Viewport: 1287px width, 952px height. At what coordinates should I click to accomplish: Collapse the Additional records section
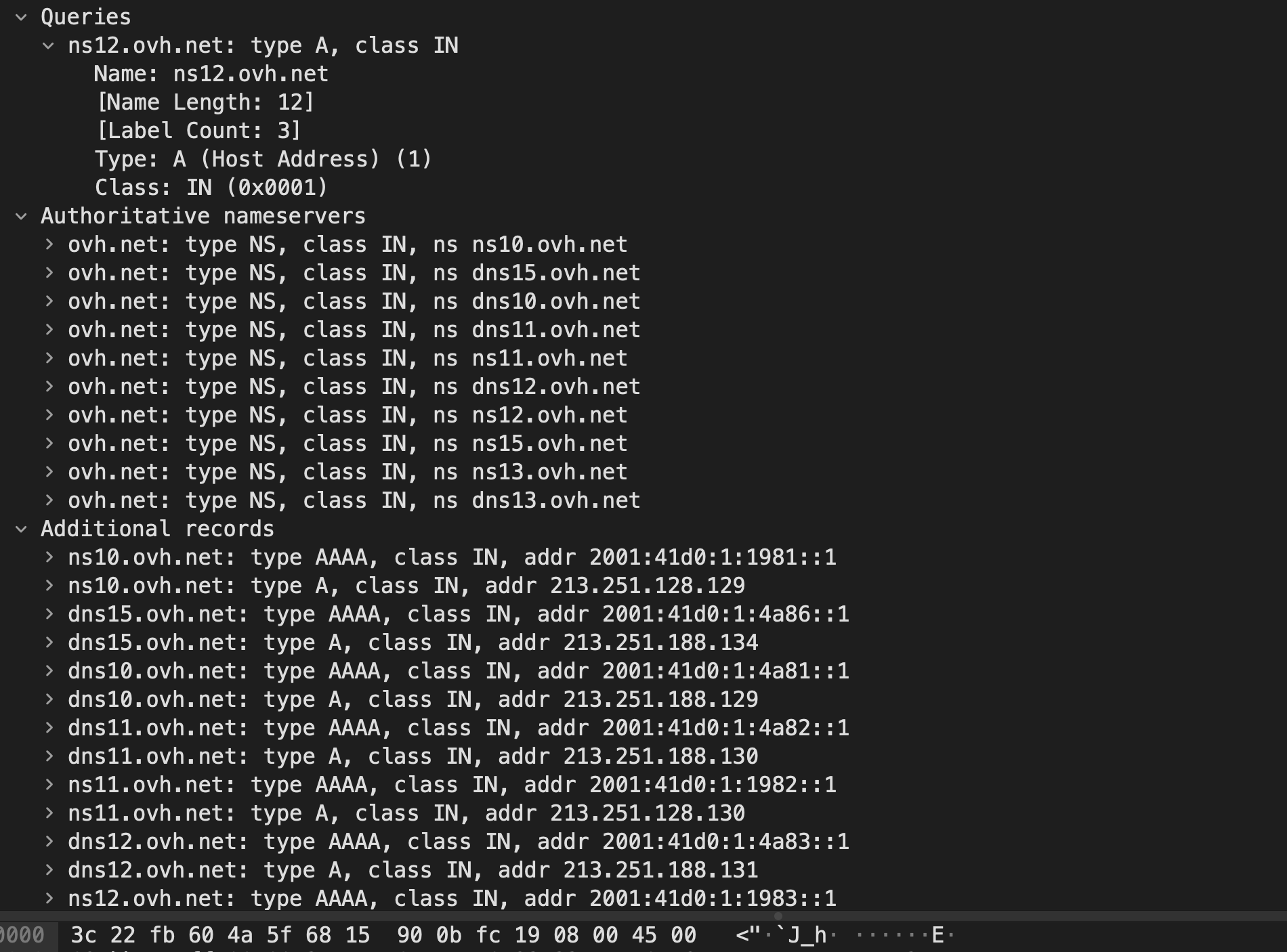tap(21, 529)
